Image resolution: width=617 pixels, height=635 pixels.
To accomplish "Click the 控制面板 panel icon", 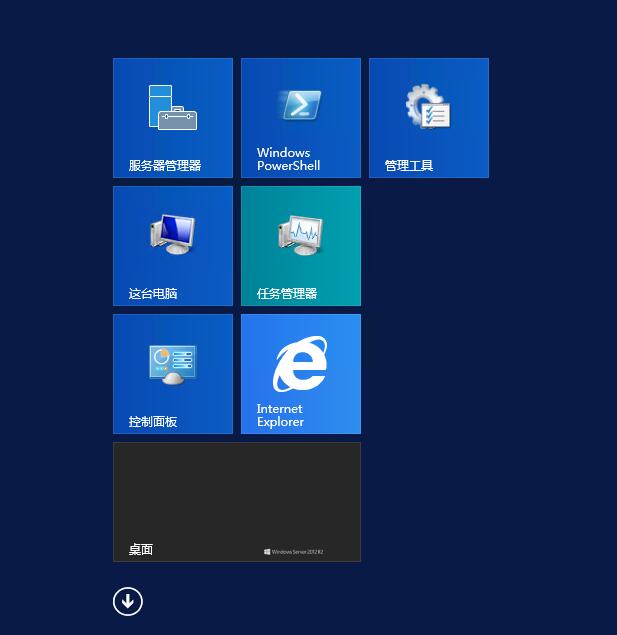I will pos(172,363).
